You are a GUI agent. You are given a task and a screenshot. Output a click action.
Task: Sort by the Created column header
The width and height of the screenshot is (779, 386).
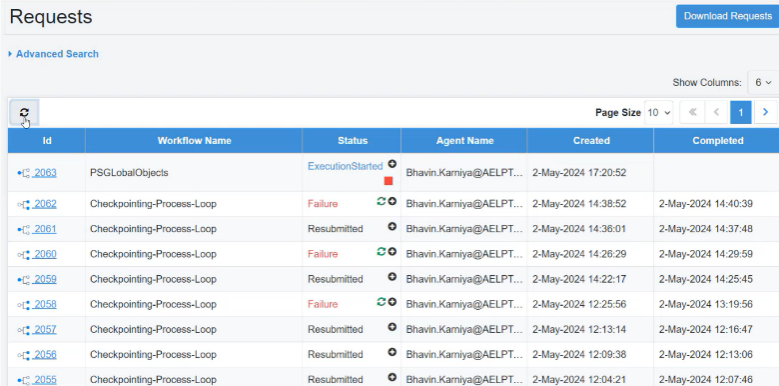point(591,141)
